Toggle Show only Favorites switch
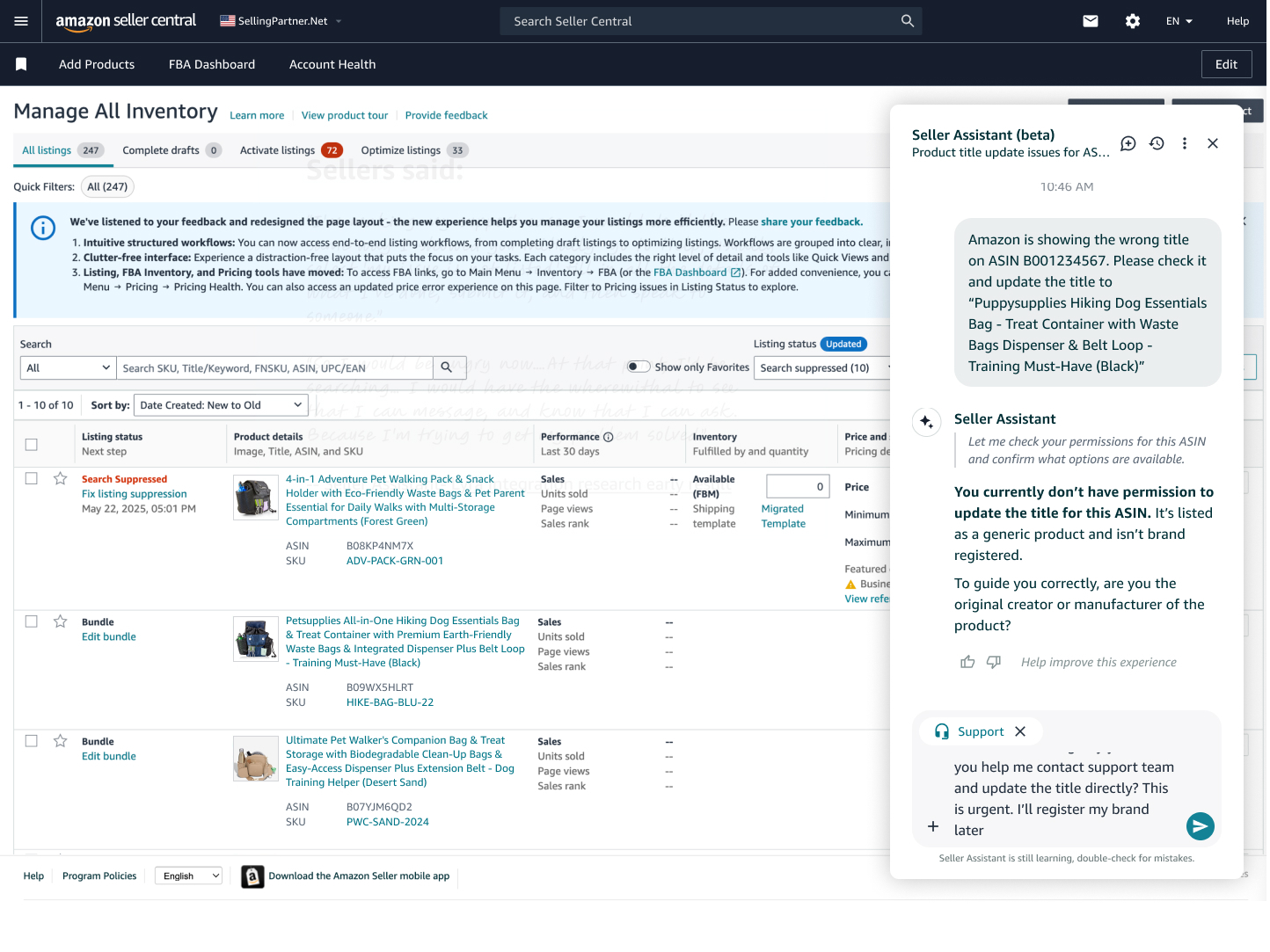The image size is (1270, 952). [x=639, y=367]
